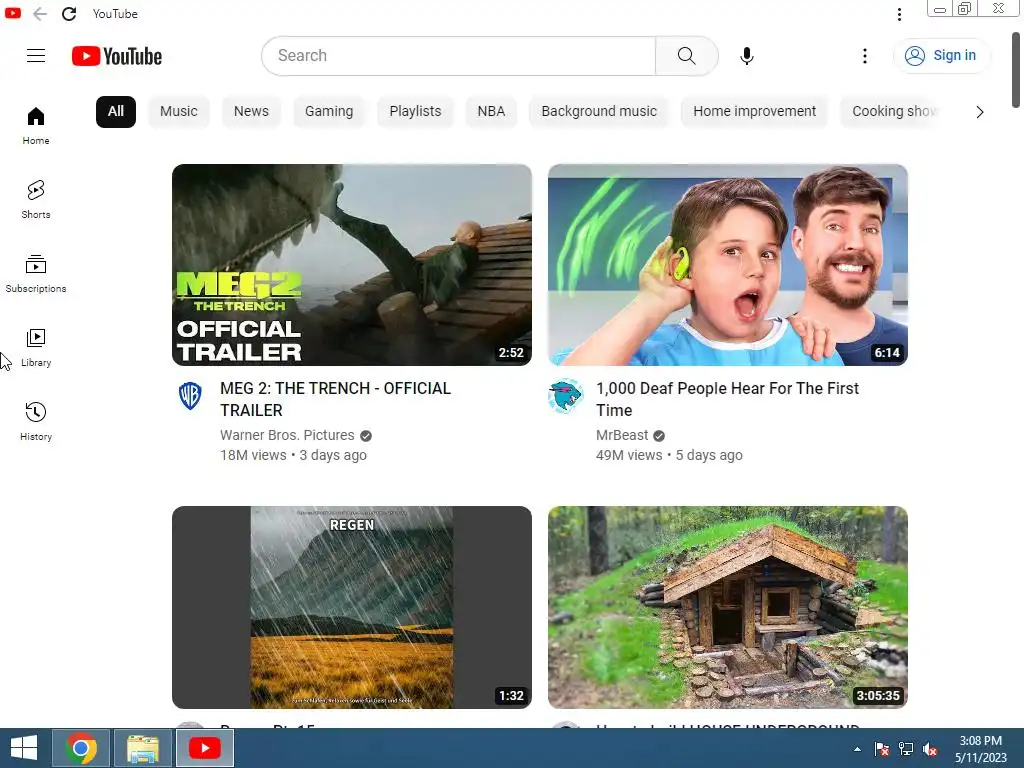This screenshot has height=768, width=1024.
Task: Open app window three-dot menu
Action: (899, 14)
